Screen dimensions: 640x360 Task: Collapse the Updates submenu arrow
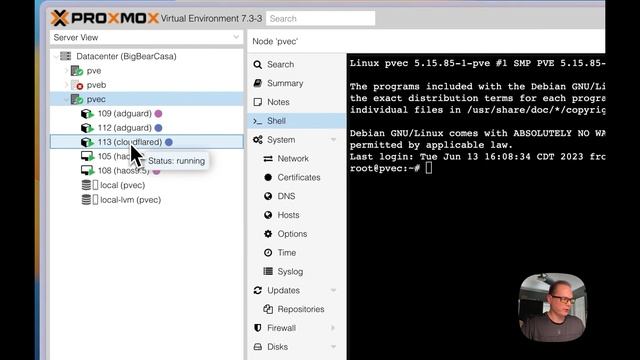[333, 290]
